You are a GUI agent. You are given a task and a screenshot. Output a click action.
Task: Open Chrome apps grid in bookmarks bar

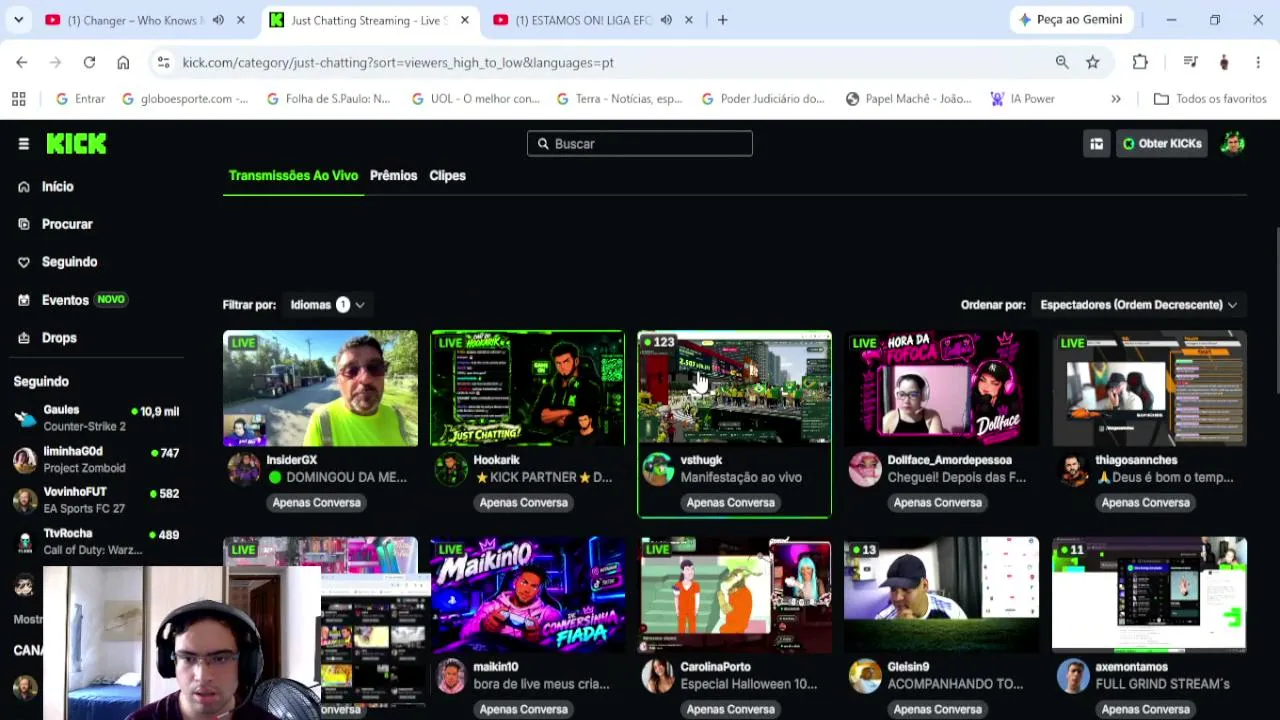(18, 99)
